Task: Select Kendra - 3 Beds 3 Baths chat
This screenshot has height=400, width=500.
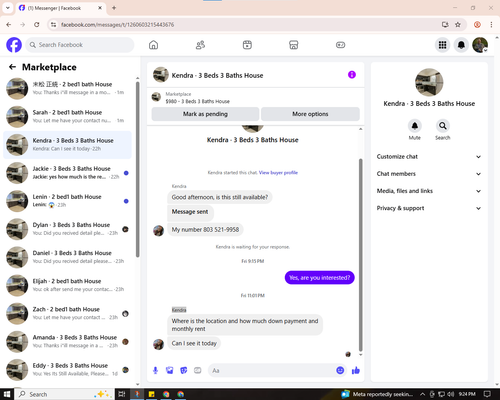Action: coord(67,145)
